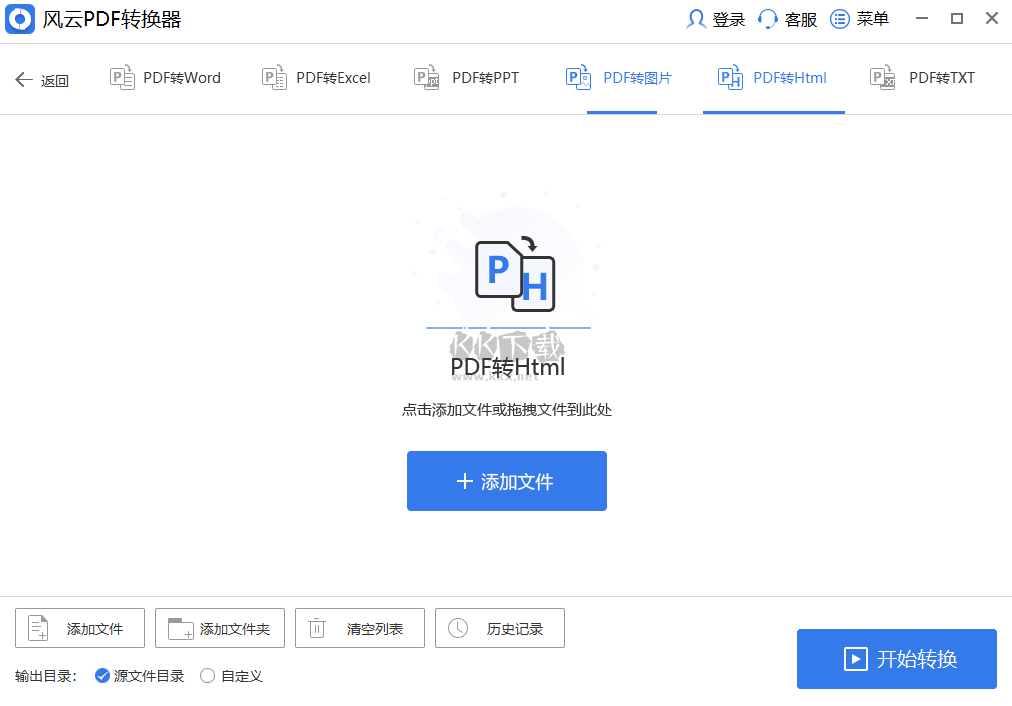This screenshot has width=1012, height=706.
Task: Click the trash icon next to 清空列表
Action: [317, 628]
